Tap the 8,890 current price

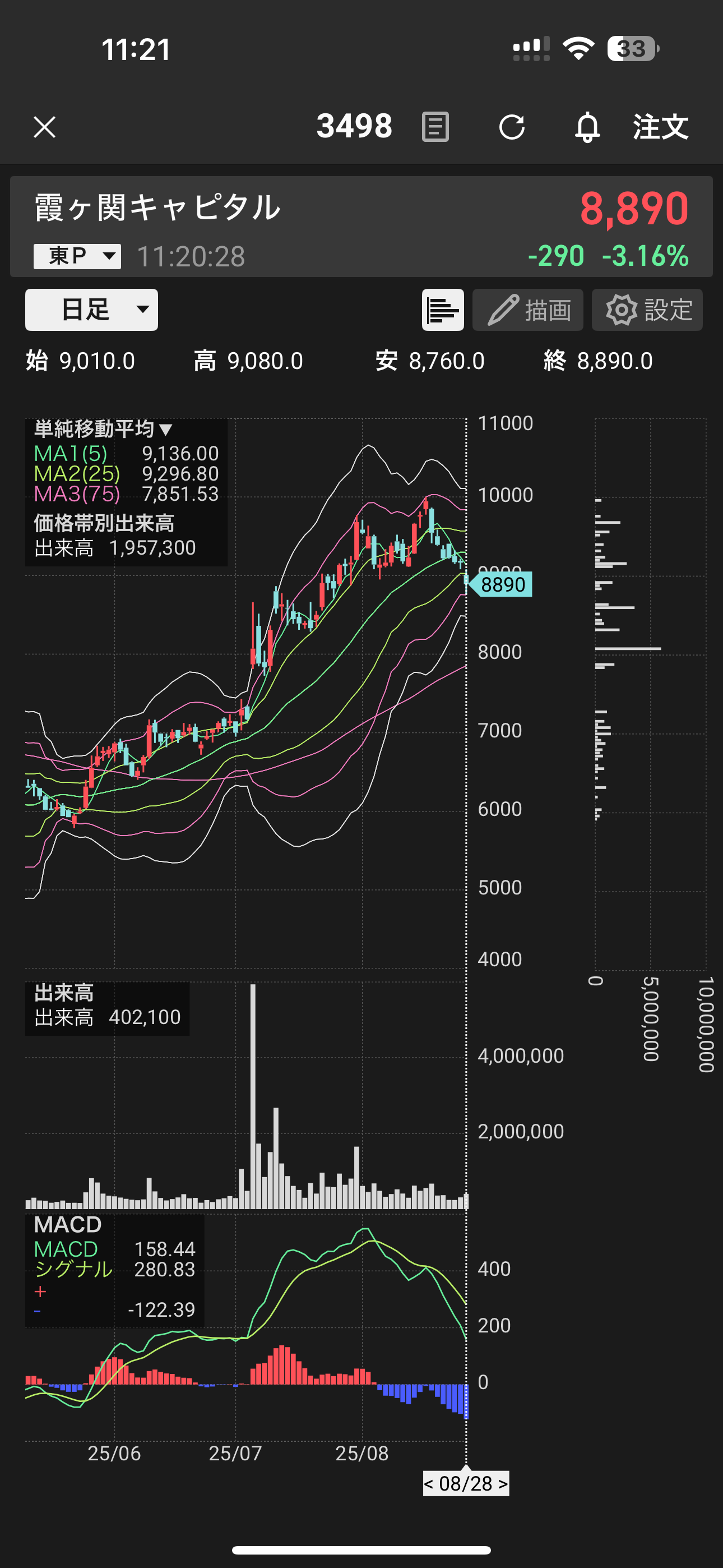[634, 209]
